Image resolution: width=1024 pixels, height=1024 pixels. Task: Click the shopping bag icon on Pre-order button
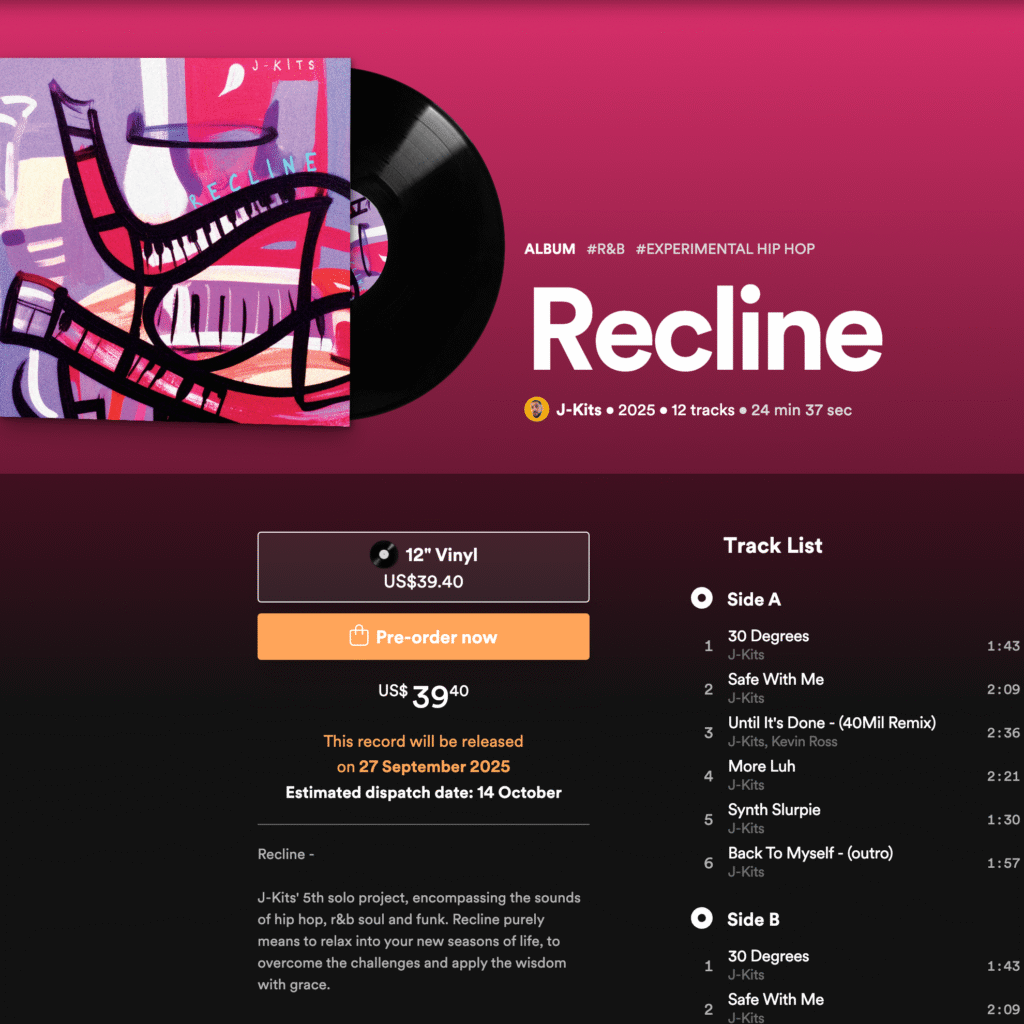coord(359,635)
